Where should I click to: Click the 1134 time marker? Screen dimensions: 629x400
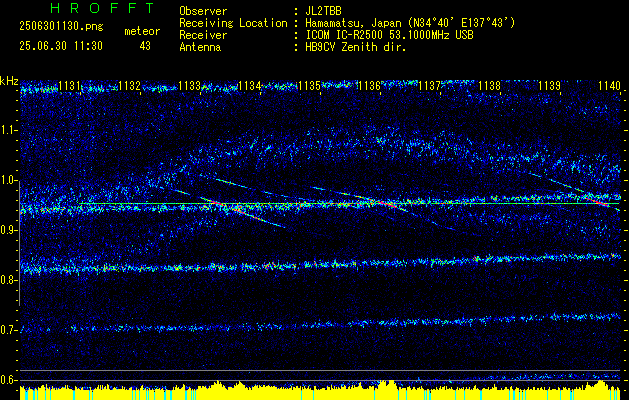250,85
